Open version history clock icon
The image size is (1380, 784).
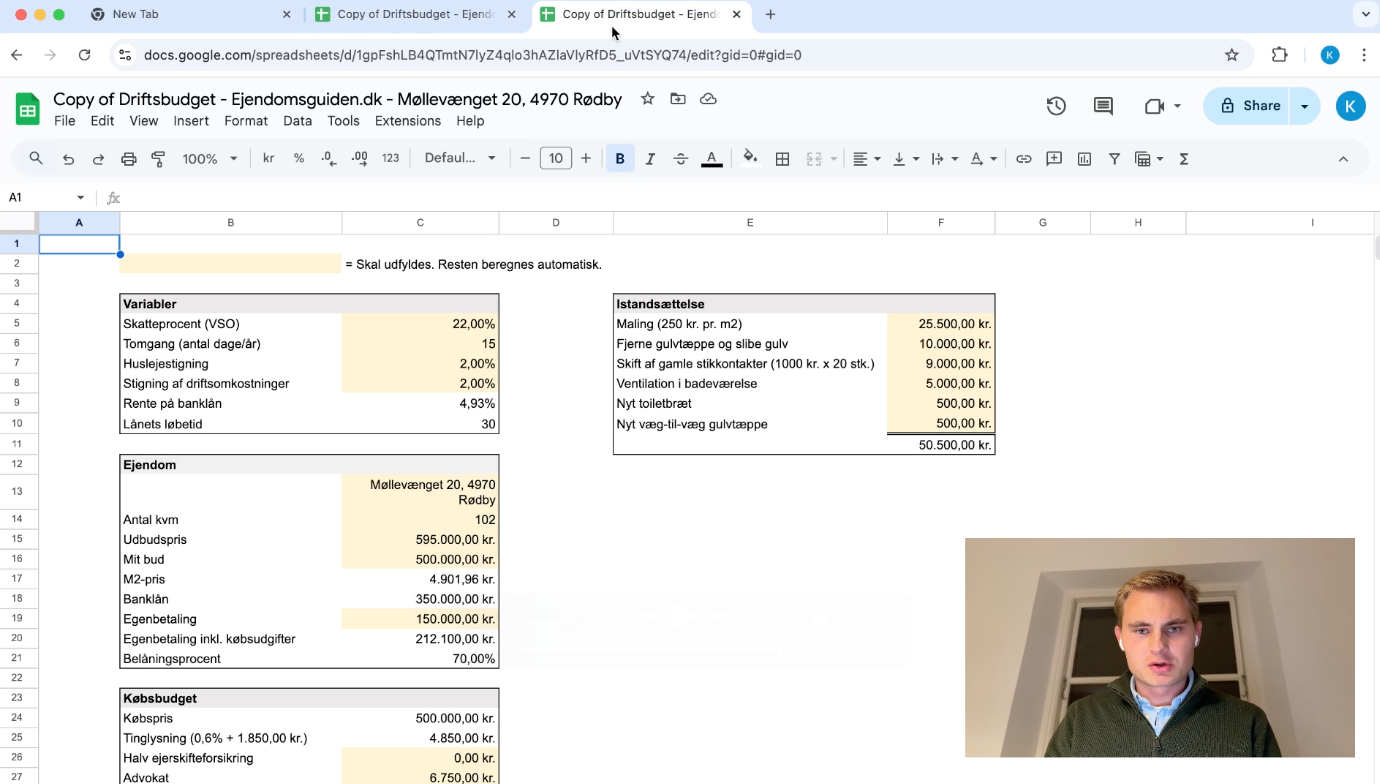click(x=1056, y=106)
